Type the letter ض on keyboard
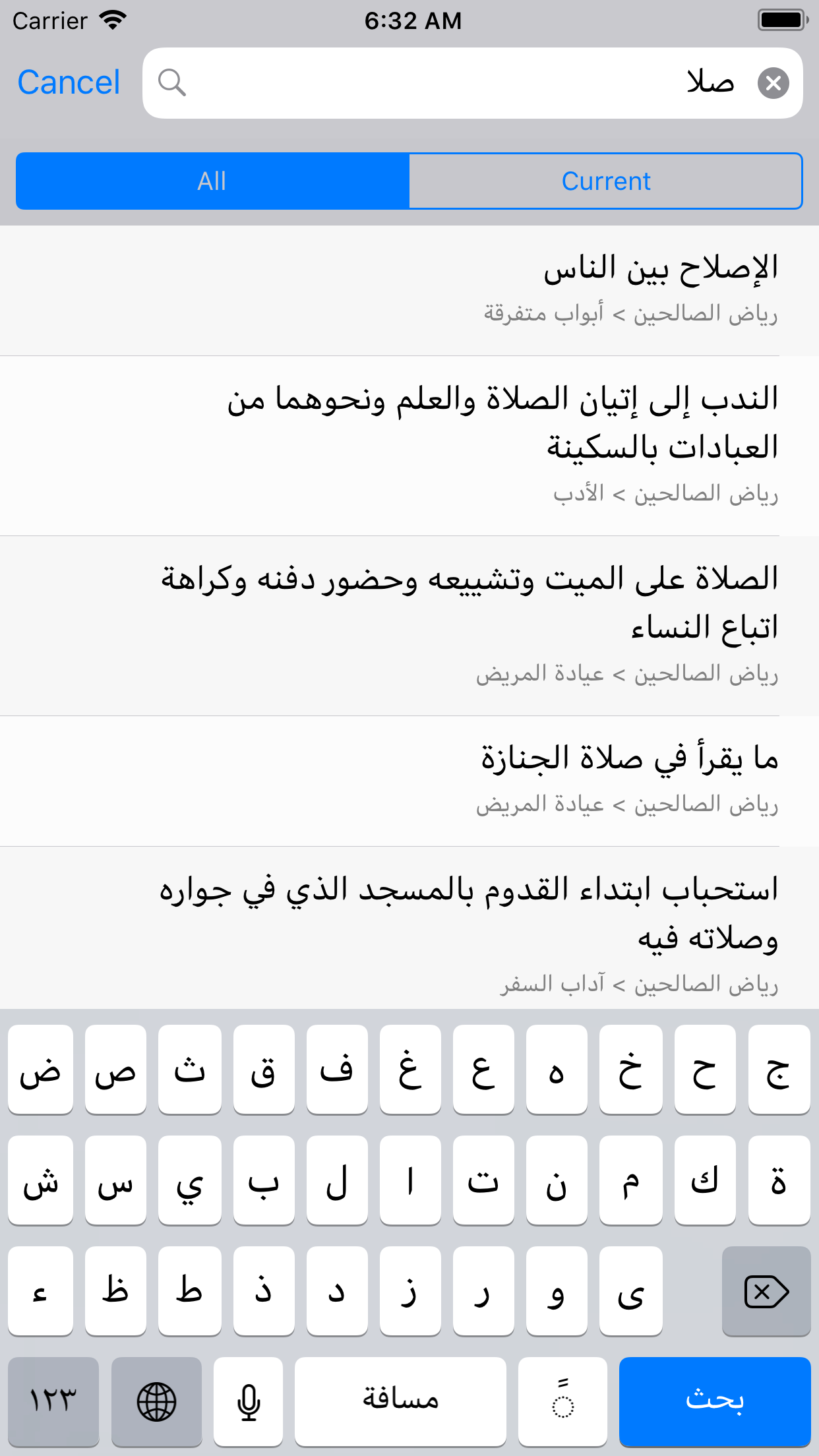Viewport: 819px width, 1456px height. click(x=40, y=1070)
